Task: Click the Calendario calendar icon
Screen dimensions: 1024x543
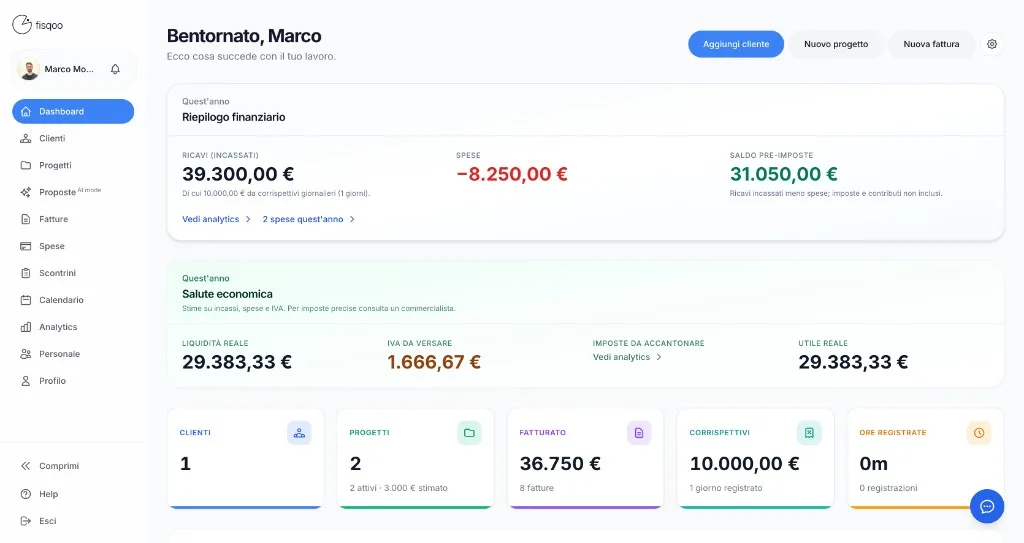Action: click(x=25, y=300)
